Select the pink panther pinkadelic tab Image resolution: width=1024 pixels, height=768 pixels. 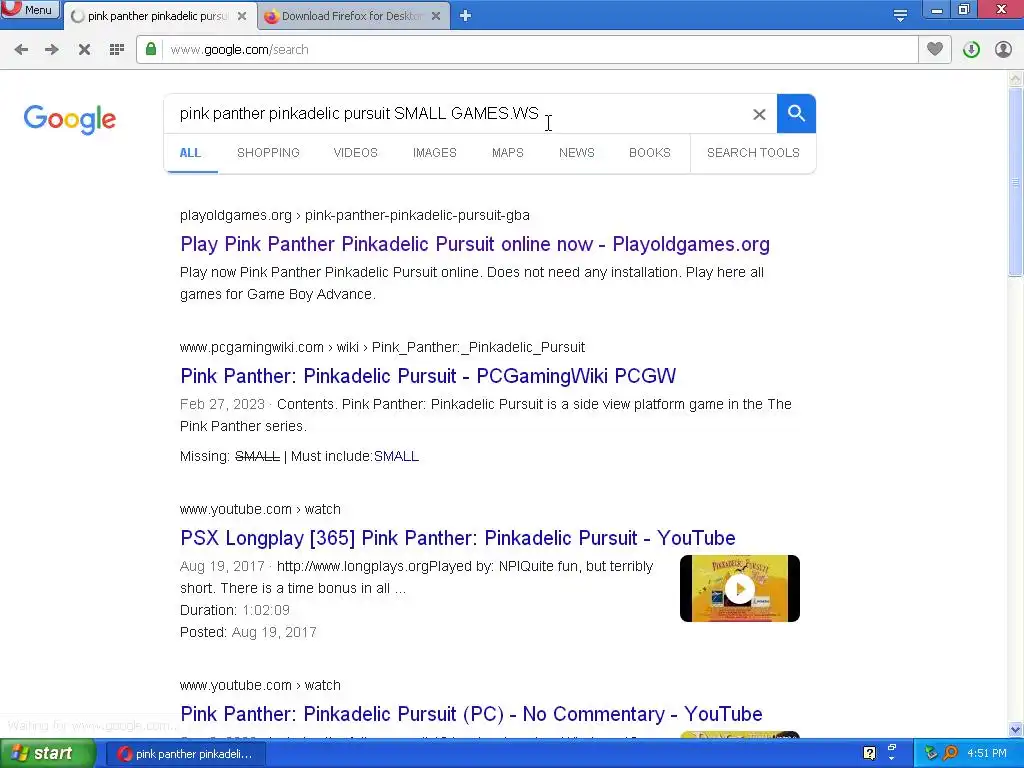[x=159, y=16]
